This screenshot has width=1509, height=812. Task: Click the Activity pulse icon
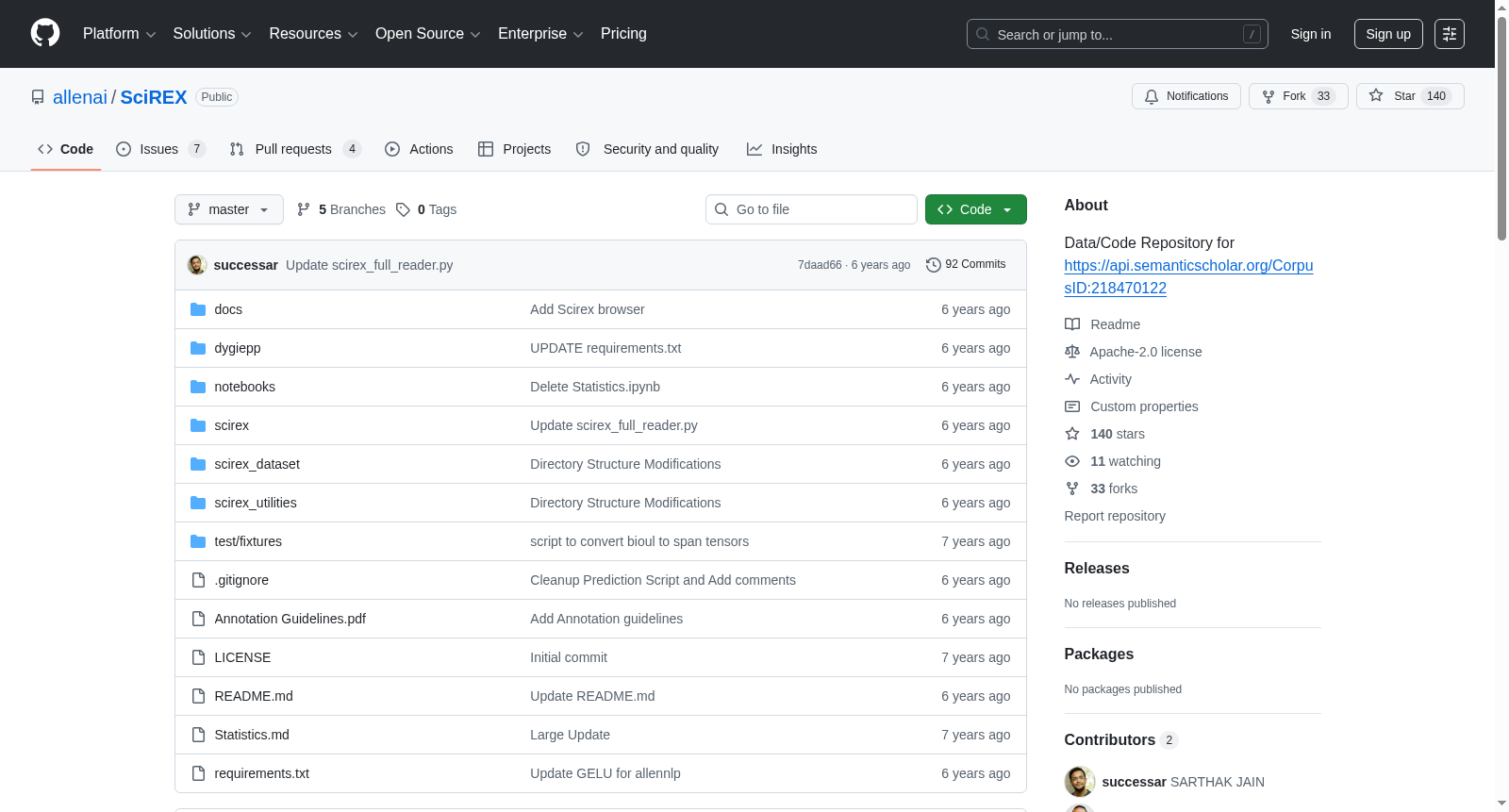point(1072,379)
